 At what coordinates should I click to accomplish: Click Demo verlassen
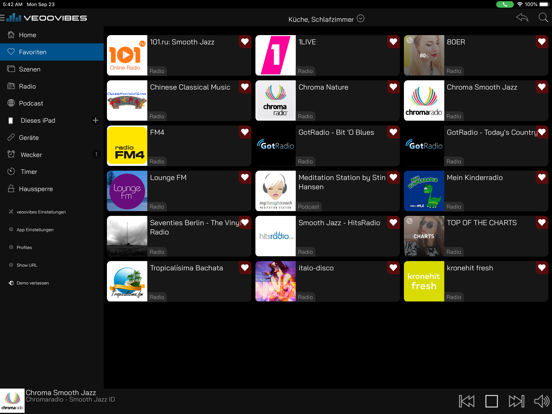pos(29,283)
